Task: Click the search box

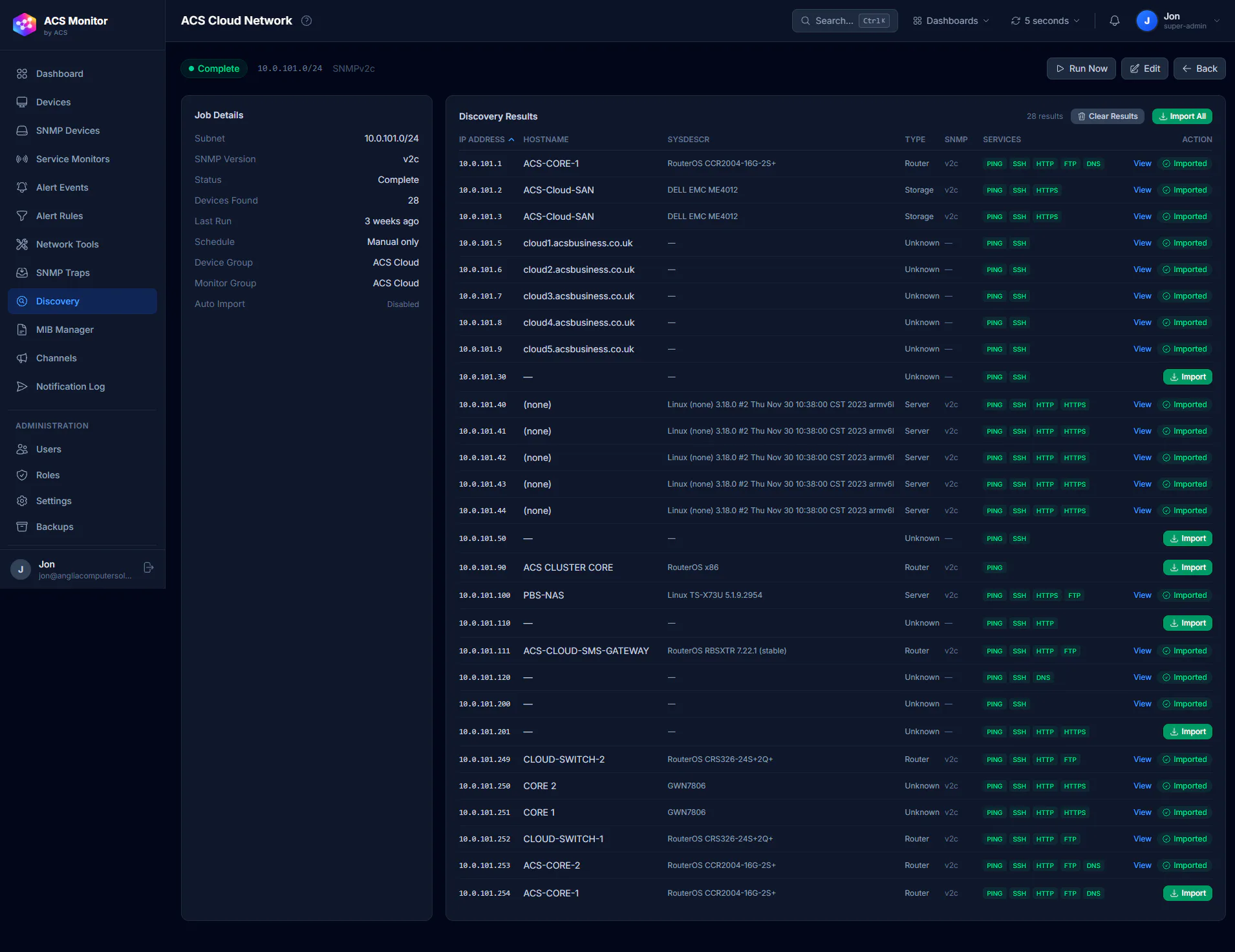Action: [x=844, y=21]
